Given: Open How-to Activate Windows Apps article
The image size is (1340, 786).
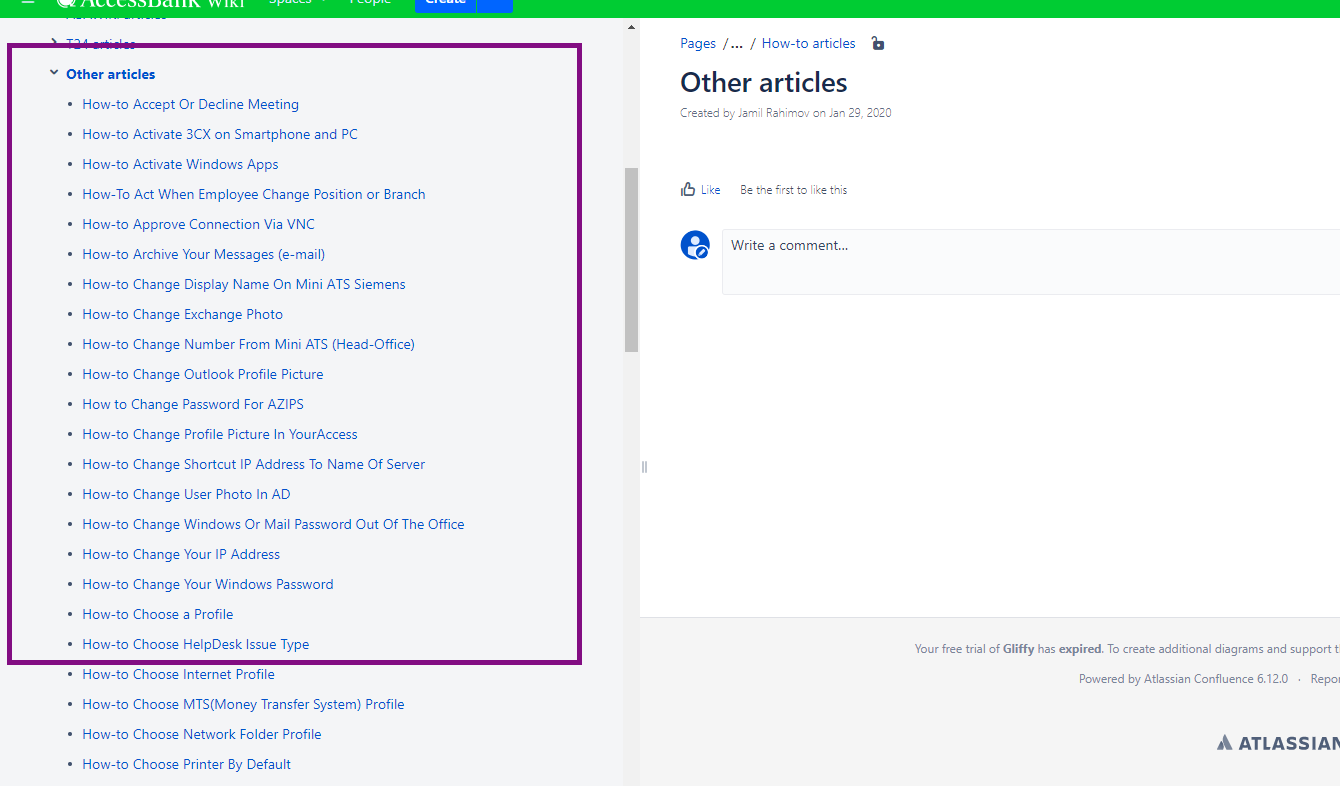Looking at the screenshot, I should (x=181, y=164).
